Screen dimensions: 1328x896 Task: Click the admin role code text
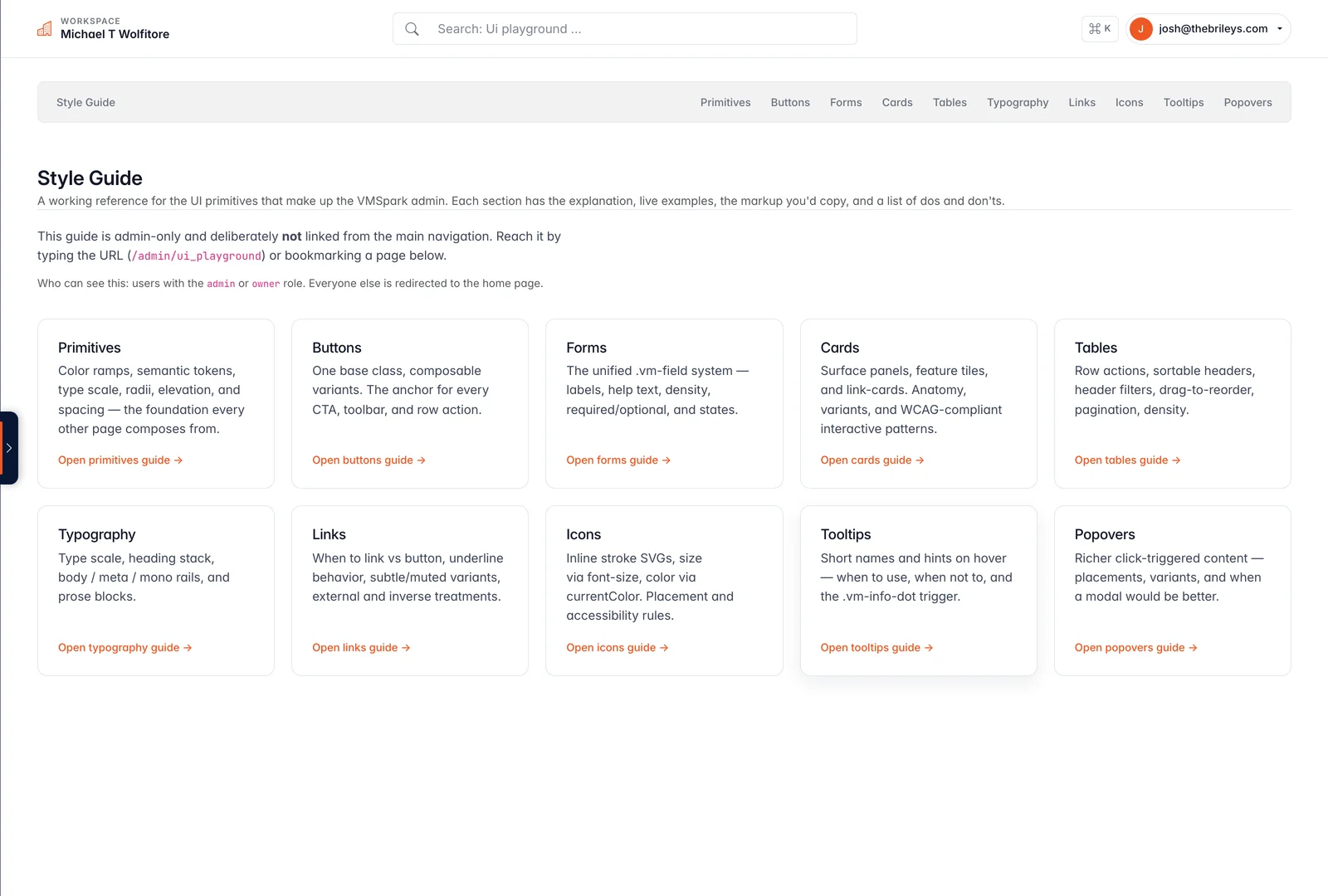click(x=221, y=284)
